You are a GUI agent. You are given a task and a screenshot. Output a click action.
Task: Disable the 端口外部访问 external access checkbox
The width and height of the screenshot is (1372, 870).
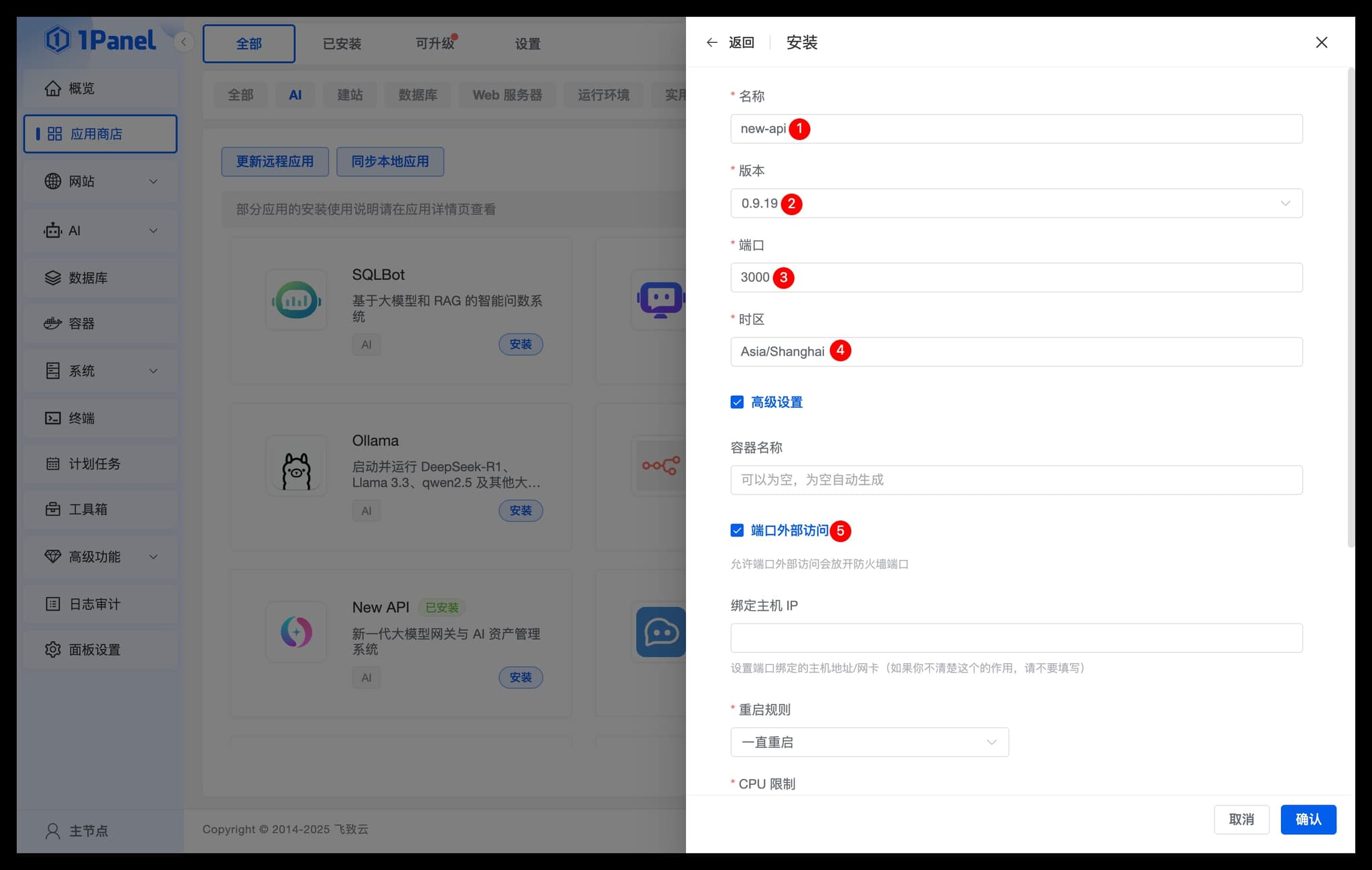tap(737, 530)
